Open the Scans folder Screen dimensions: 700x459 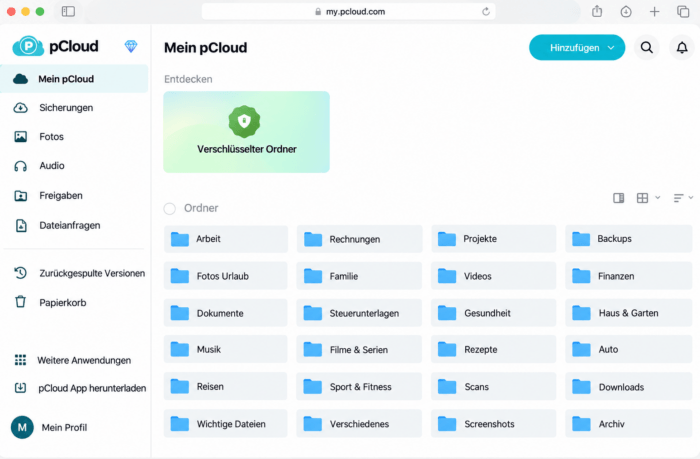click(493, 387)
